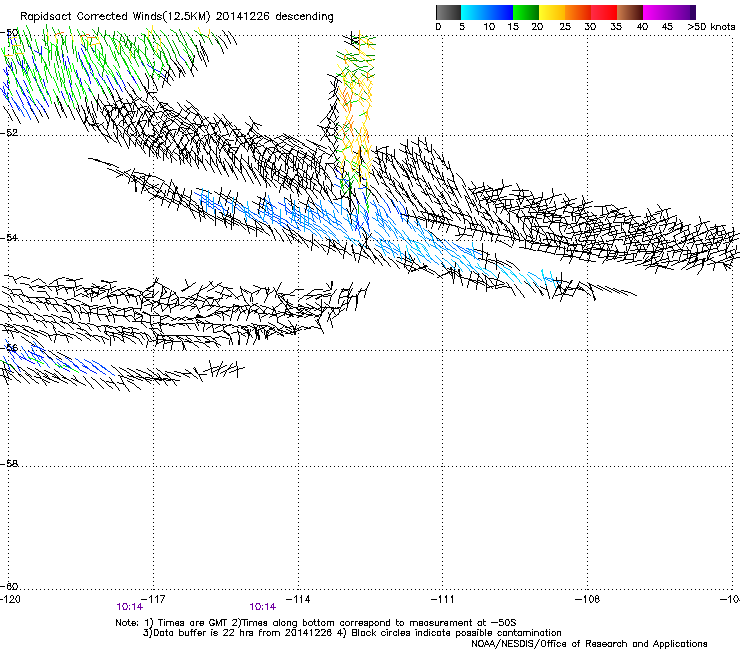This screenshot has width=740, height=650.
Task: Click the 'Rapidsact Corrected Winds(12.5KM)' title text
Action: 115,17
